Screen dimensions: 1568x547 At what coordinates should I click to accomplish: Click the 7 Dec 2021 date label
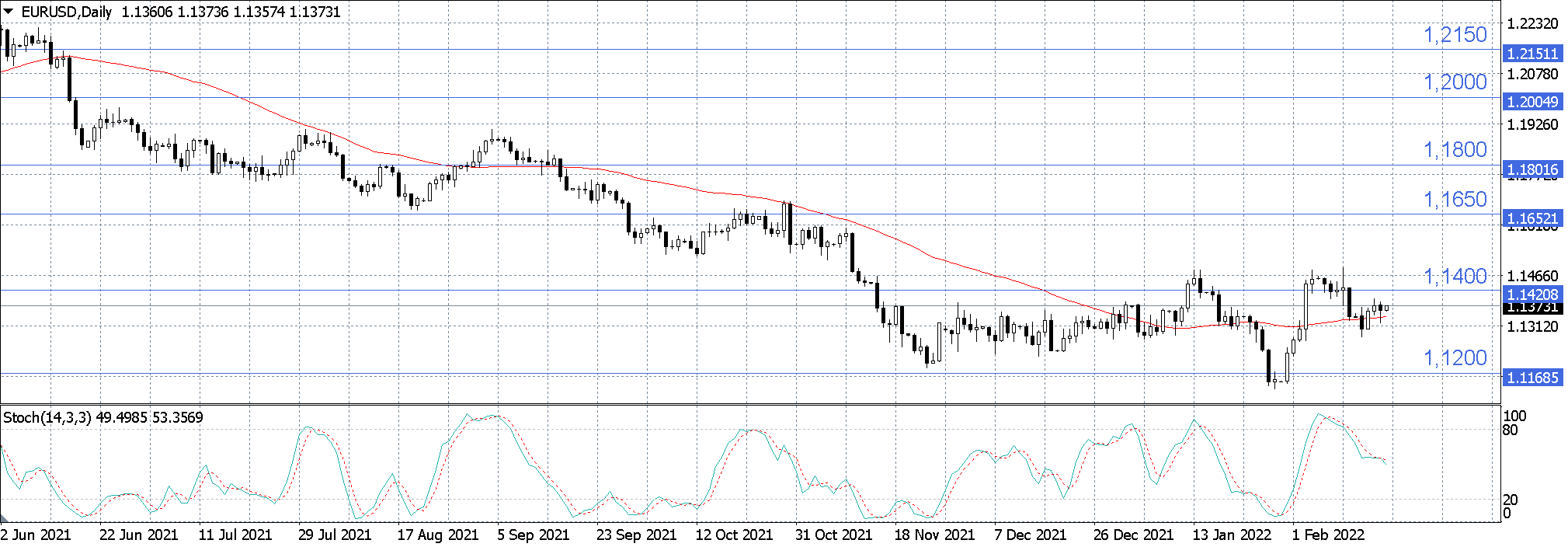[x=1031, y=535]
